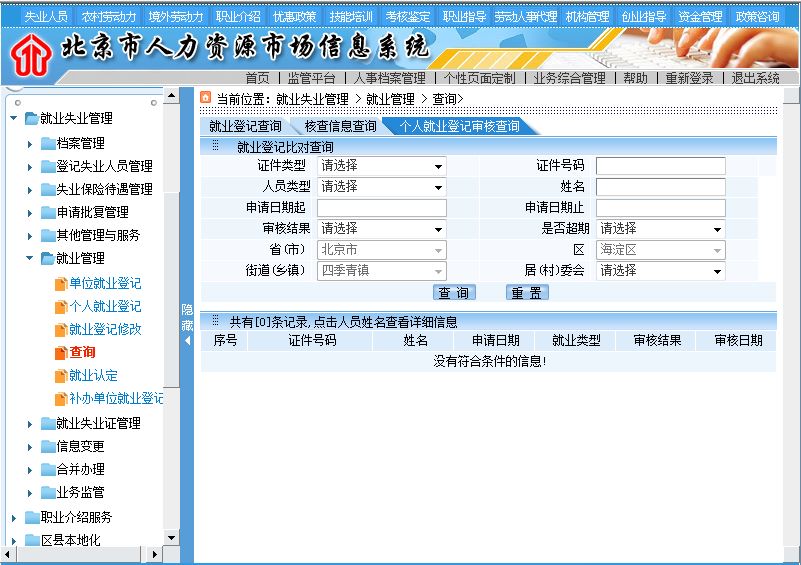Go to 首页 in navigation bar
Image resolution: width=801 pixels, height=565 pixels.
(x=257, y=78)
